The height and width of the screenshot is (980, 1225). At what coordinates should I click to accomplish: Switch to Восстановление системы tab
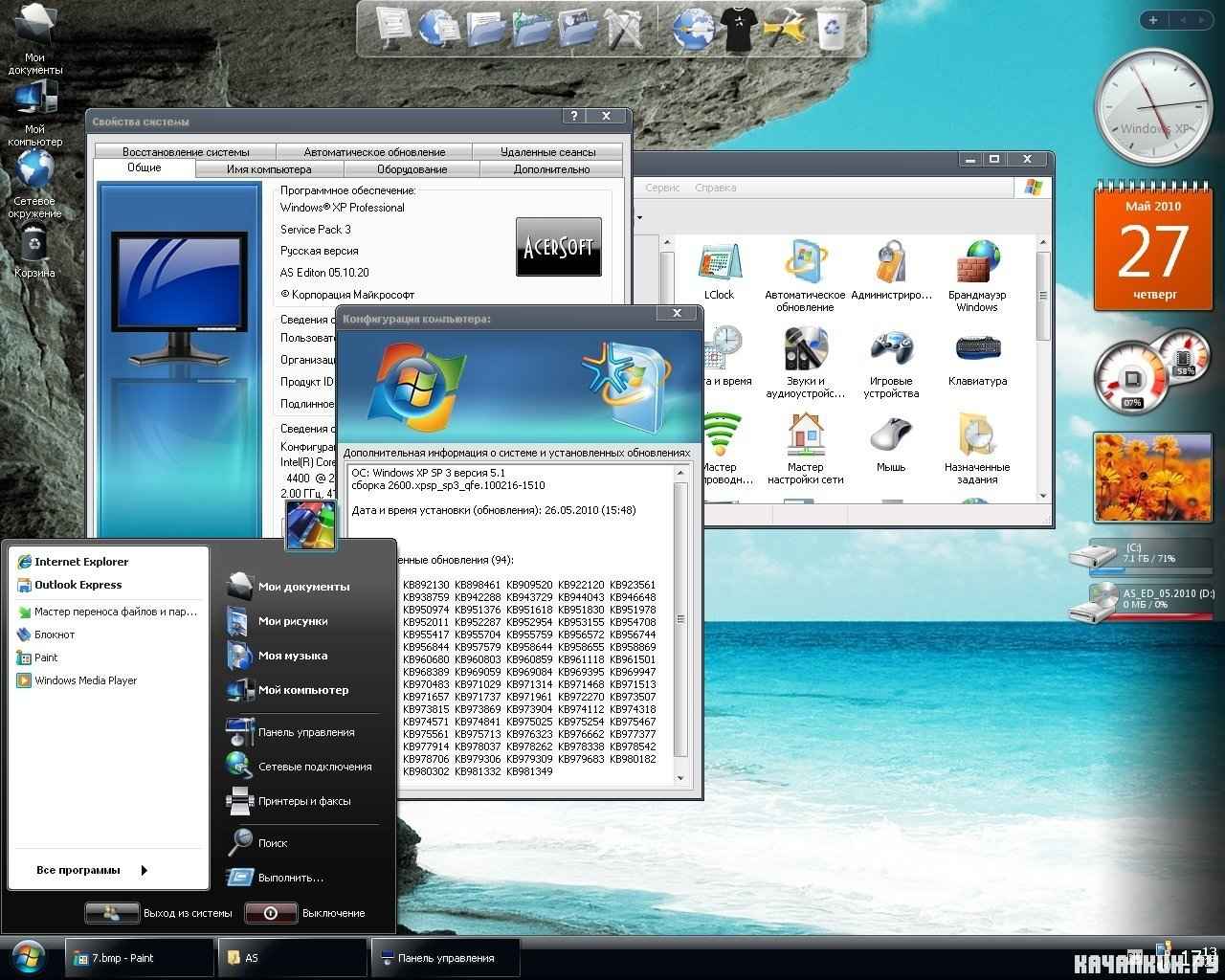pyautogui.click(x=186, y=151)
